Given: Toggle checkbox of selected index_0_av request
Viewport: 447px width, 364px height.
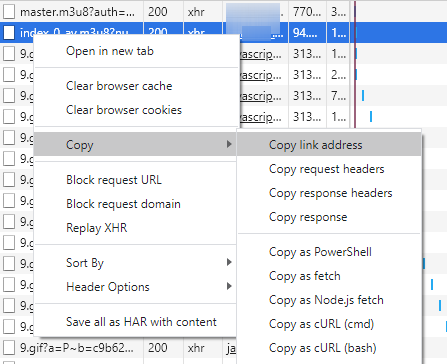Looking at the screenshot, I should [9, 33].
